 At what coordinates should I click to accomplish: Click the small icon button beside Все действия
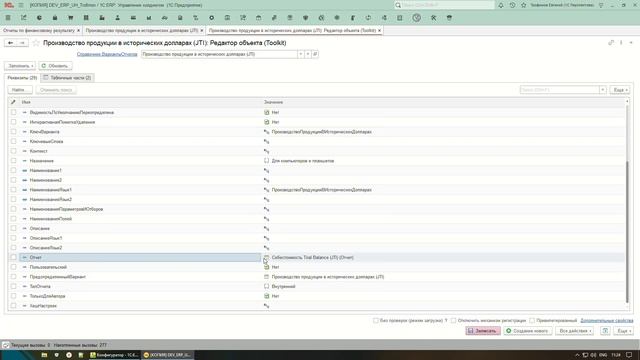click(x=605, y=331)
